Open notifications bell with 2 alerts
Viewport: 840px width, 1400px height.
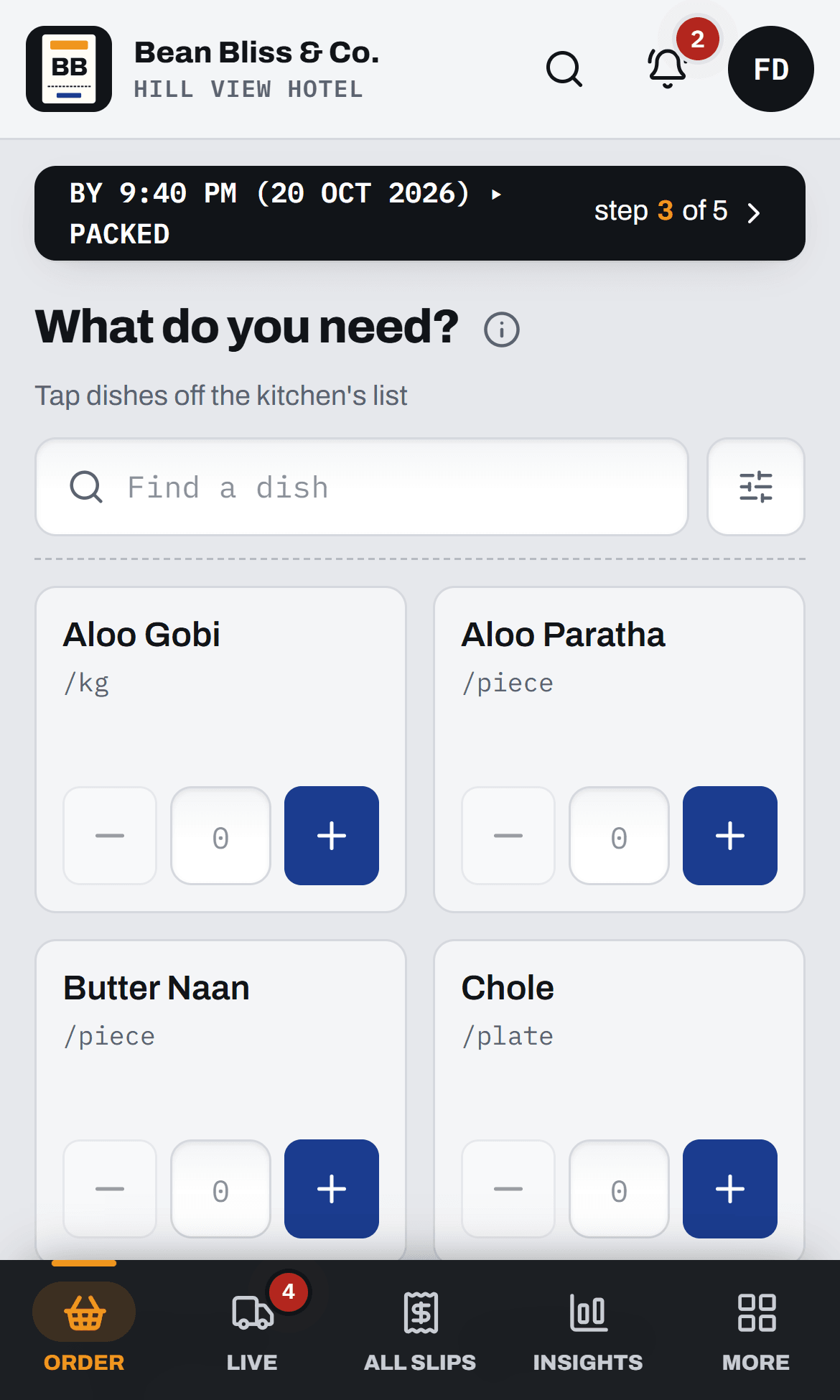(x=668, y=69)
